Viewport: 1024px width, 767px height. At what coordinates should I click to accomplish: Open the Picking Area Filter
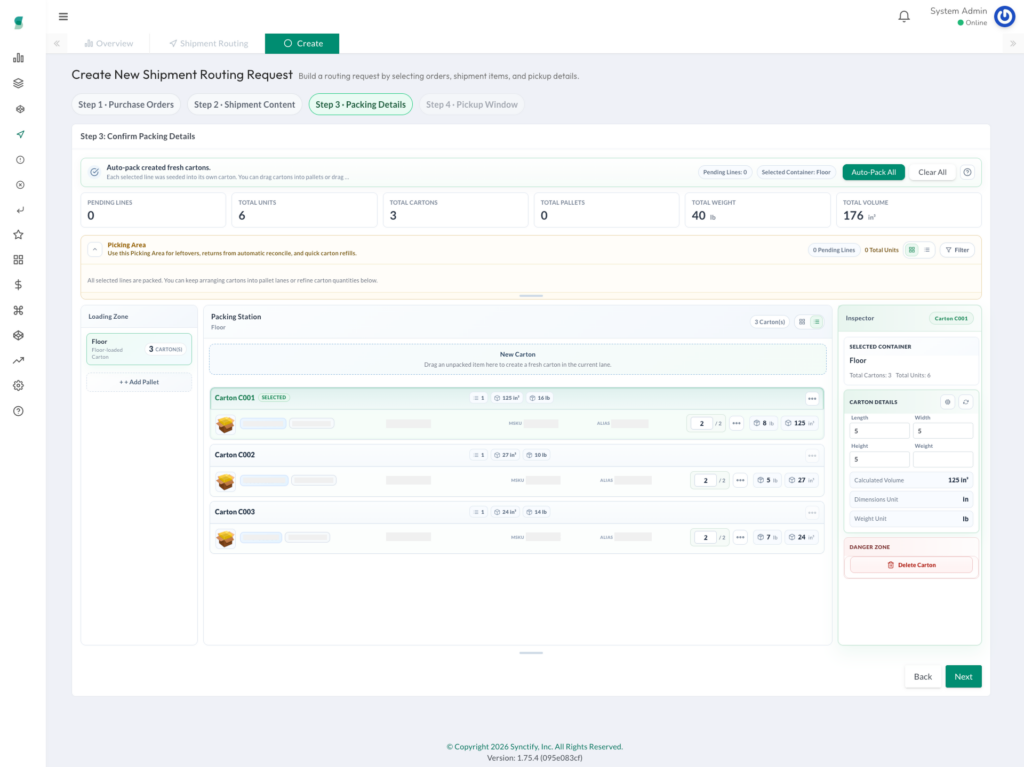[957, 250]
